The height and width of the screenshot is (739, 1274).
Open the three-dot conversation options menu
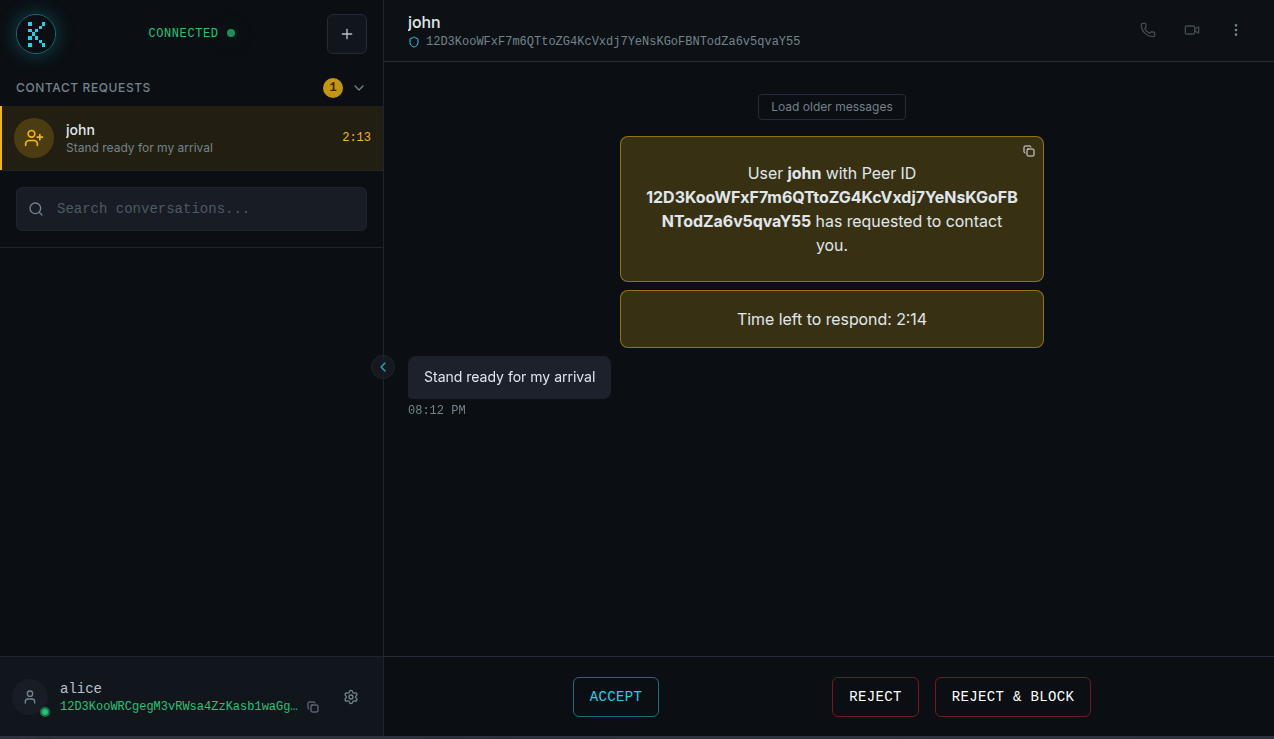click(1236, 30)
